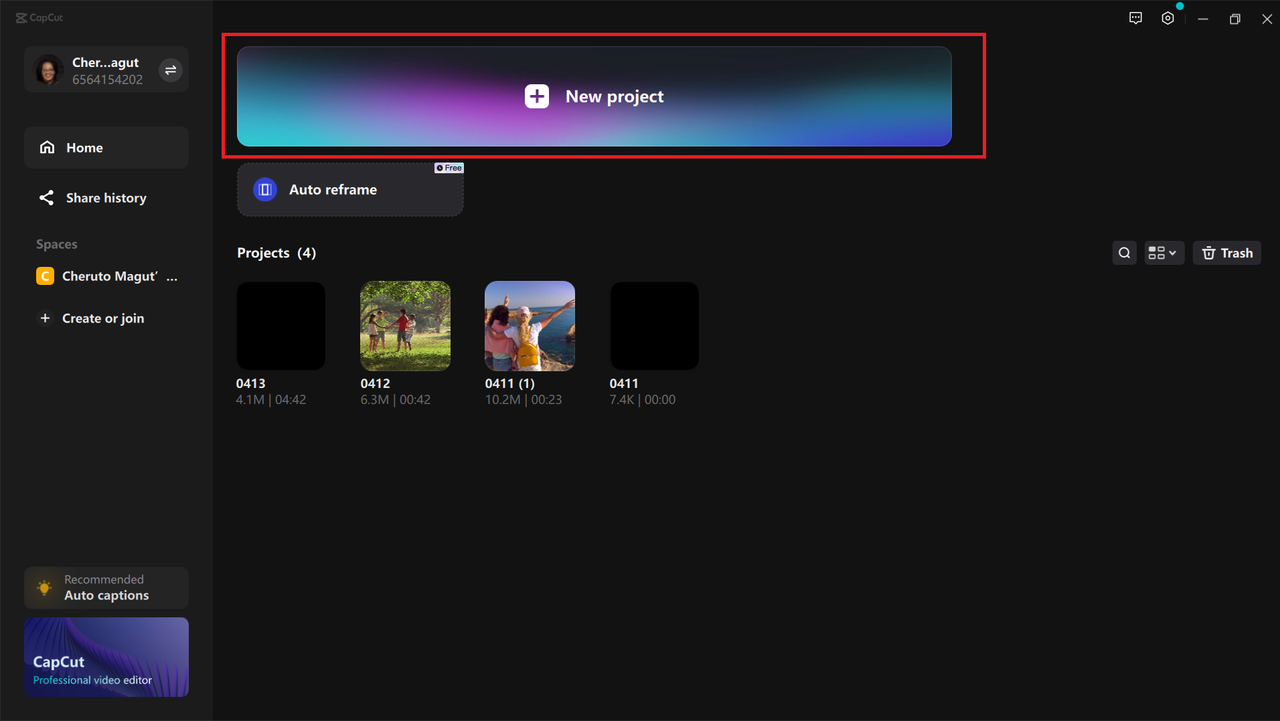The height and width of the screenshot is (721, 1280).
Task: Open the project search magnifier icon
Action: pyautogui.click(x=1123, y=252)
